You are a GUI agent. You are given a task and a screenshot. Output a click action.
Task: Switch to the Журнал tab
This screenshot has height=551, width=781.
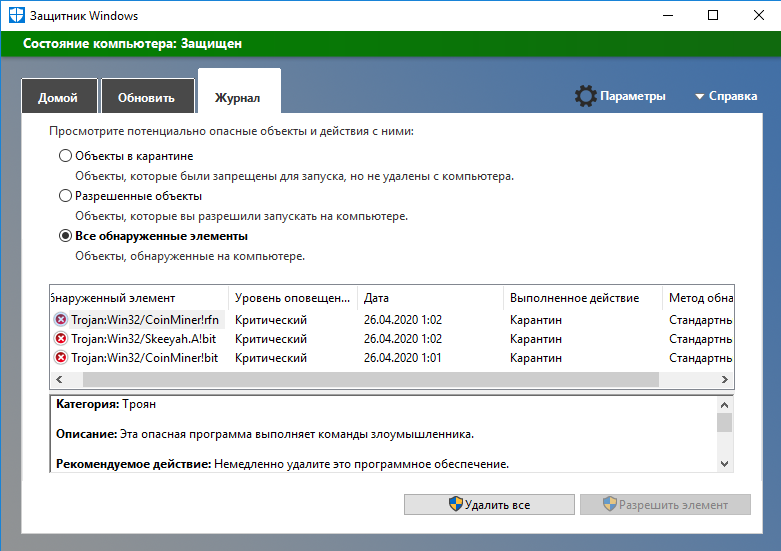[239, 92]
